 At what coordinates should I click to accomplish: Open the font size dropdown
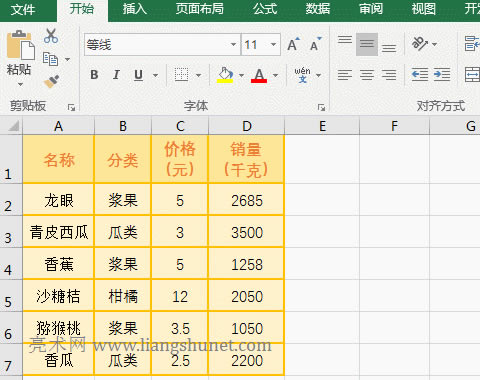tap(274, 44)
